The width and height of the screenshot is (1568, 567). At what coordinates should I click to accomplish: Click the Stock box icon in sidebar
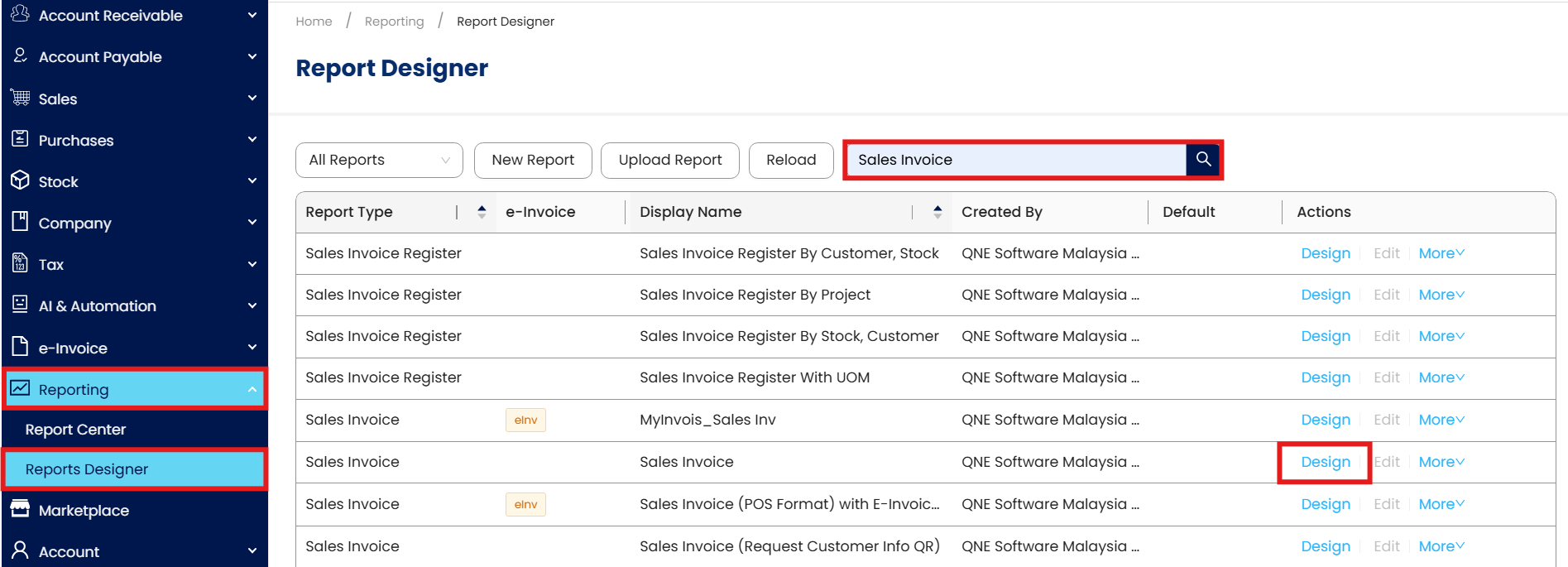click(x=21, y=180)
